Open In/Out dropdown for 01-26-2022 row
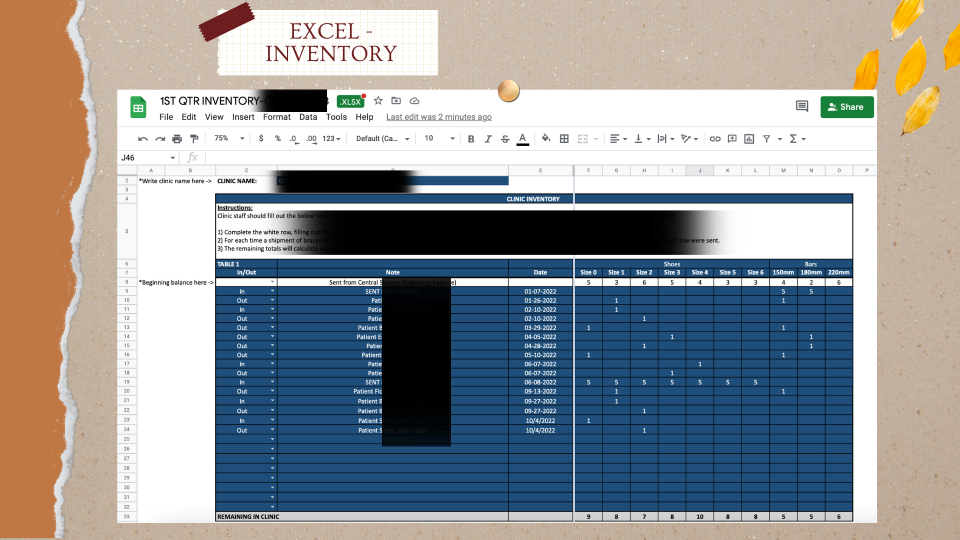The height and width of the screenshot is (540, 960). click(x=272, y=301)
